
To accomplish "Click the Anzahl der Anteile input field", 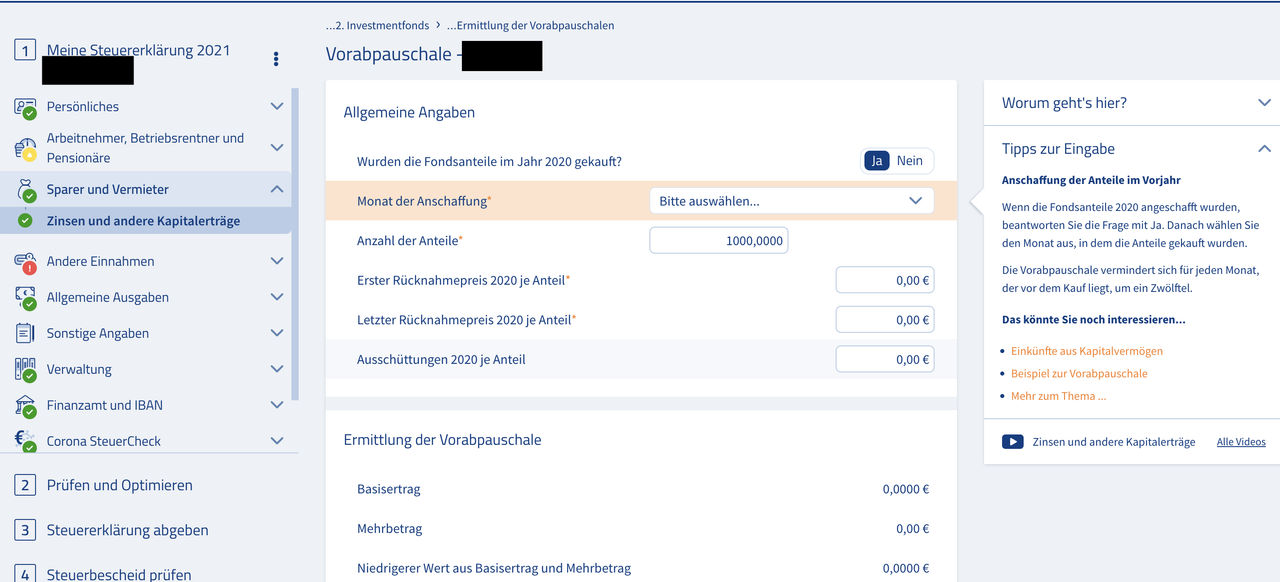I will [719, 241].
